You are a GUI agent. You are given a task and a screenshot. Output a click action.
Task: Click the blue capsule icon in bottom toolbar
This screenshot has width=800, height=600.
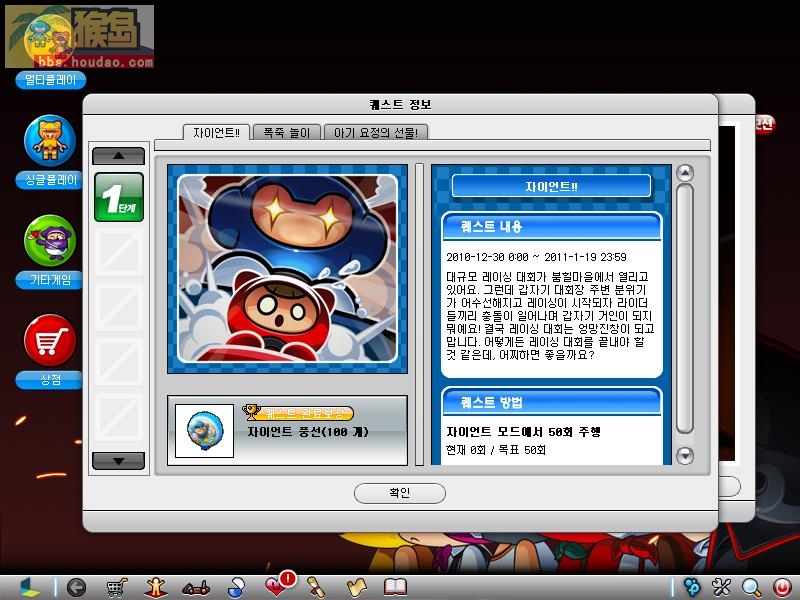click(235, 588)
